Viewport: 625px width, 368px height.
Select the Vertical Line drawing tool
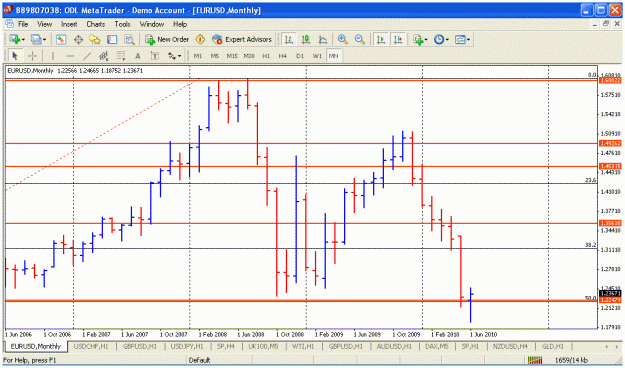(53, 56)
